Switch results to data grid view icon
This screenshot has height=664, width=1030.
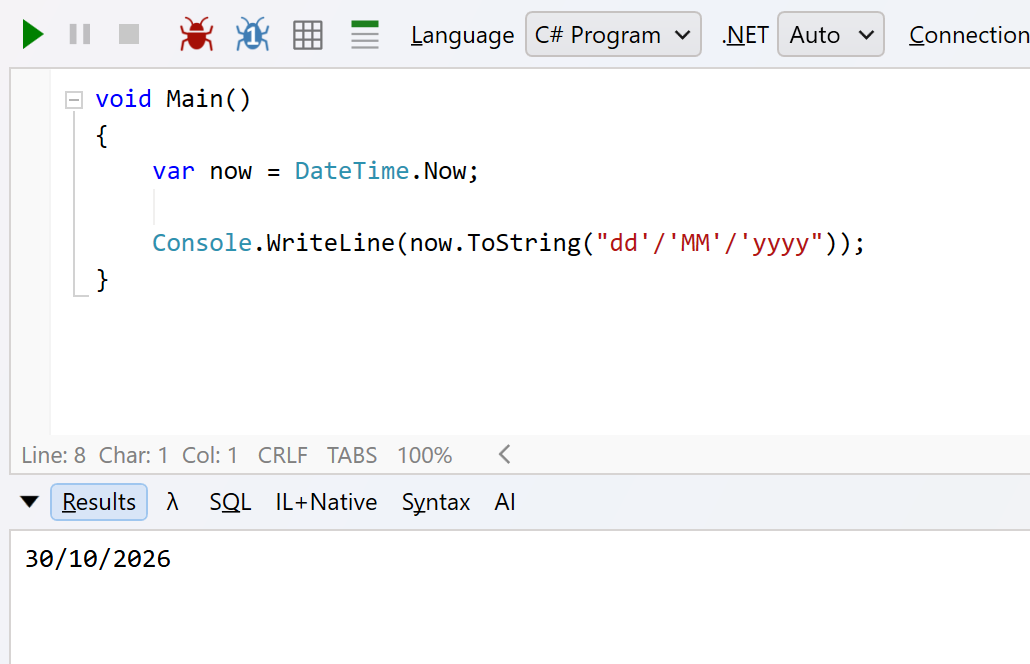pos(307,35)
